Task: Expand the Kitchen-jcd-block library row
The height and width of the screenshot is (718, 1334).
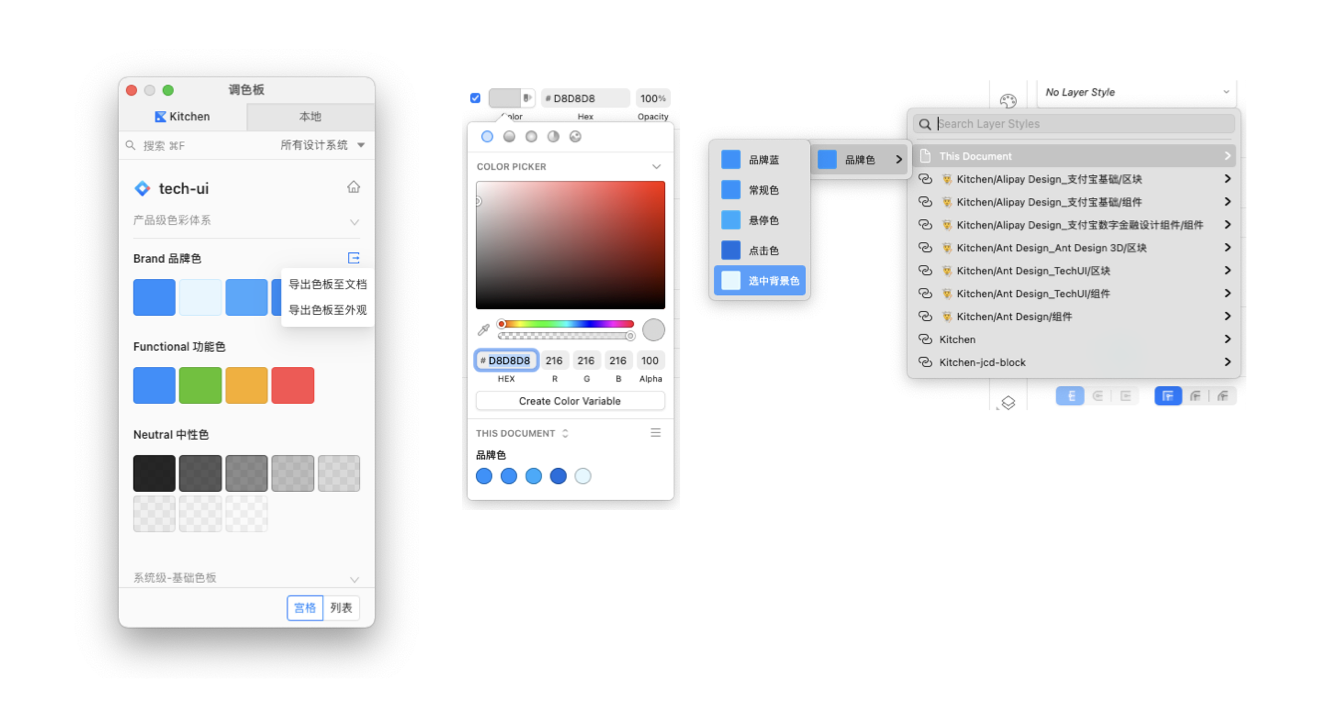Action: pyautogui.click(x=1074, y=362)
